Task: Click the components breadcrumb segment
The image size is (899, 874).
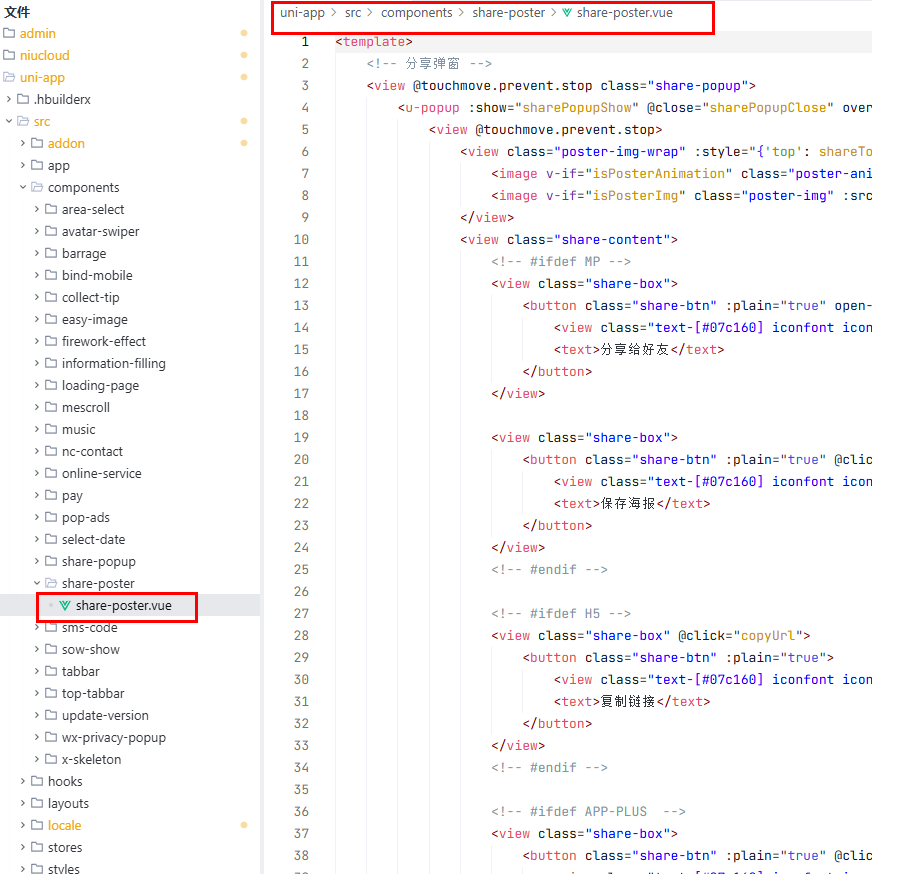Action: point(416,13)
